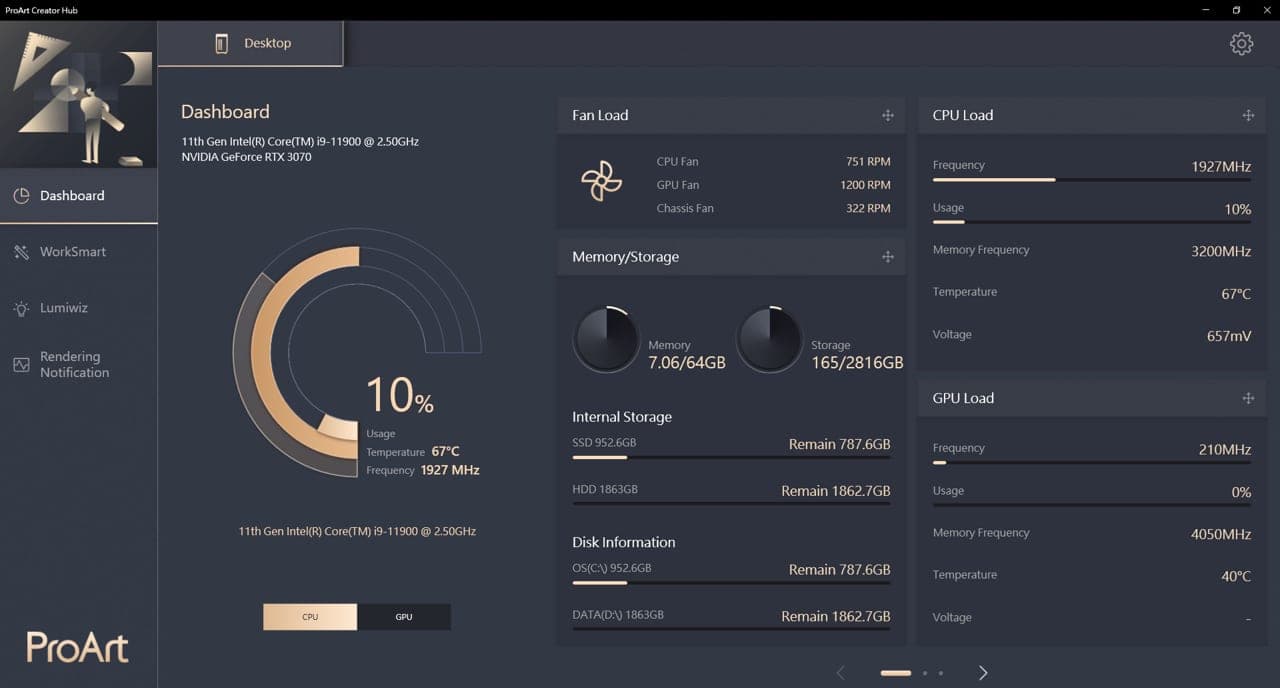Click the circular CPU usage gauge
1280x688 pixels.
click(357, 353)
